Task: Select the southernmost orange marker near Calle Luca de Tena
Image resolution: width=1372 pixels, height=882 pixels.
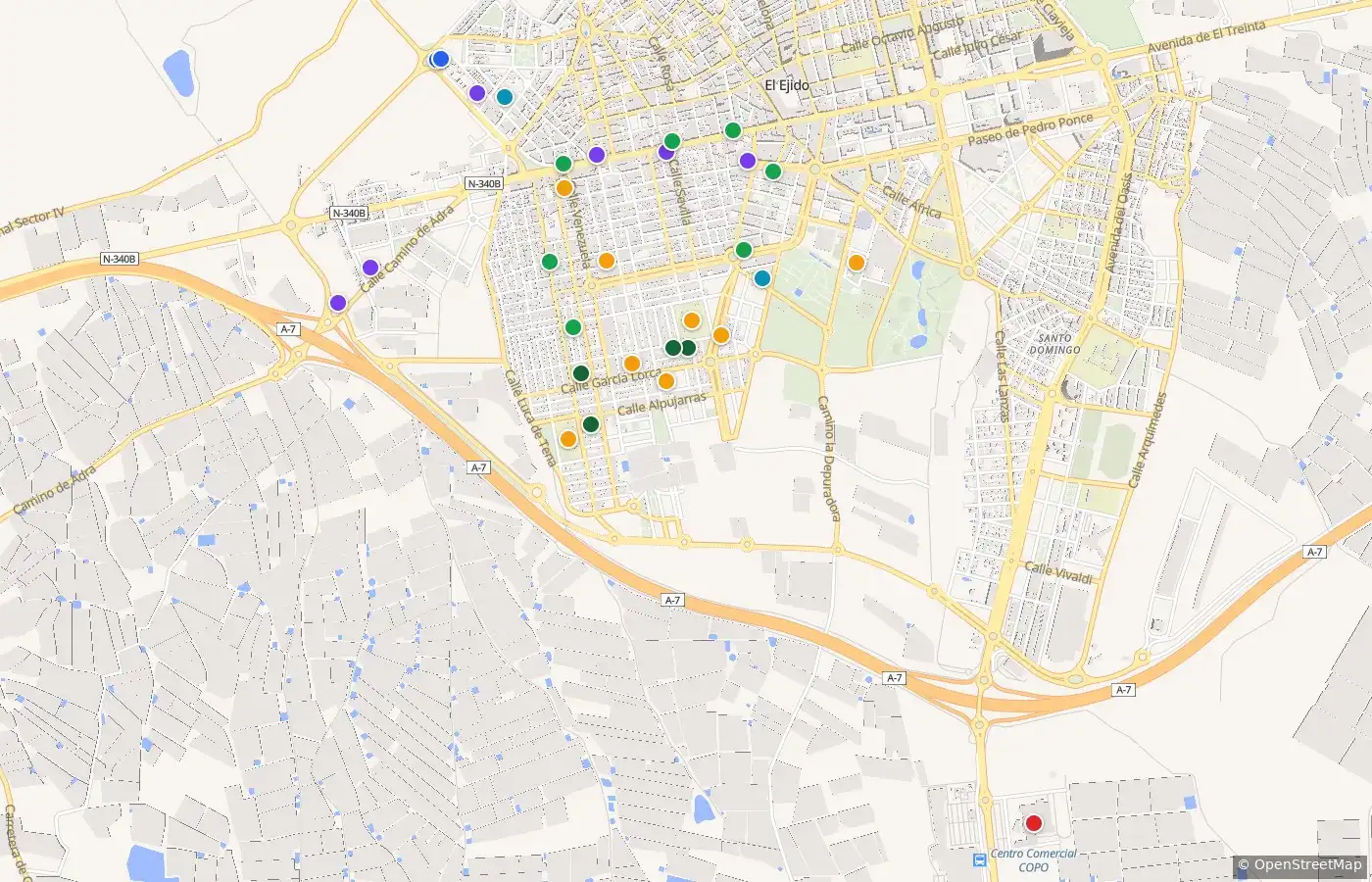Action: pos(568,439)
